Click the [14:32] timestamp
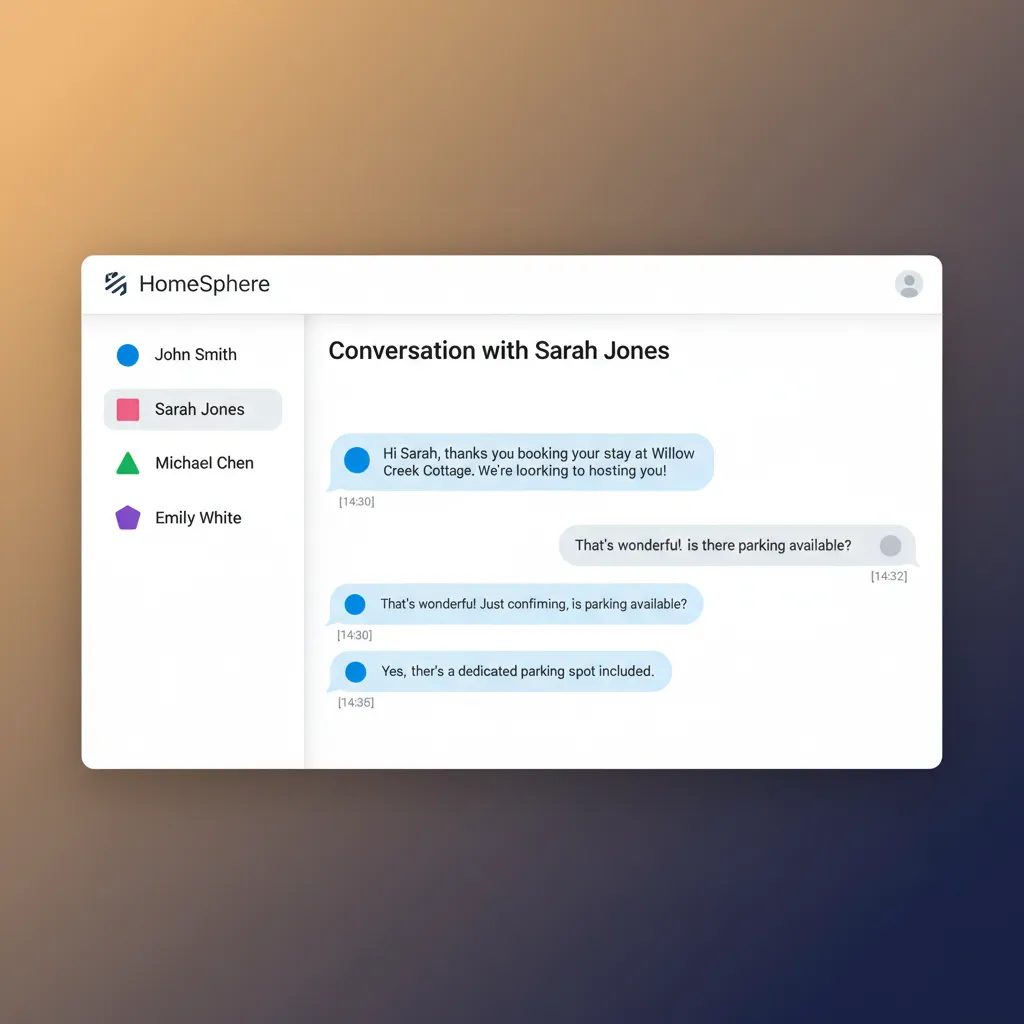Screen dimensions: 1024x1024 pos(889,576)
